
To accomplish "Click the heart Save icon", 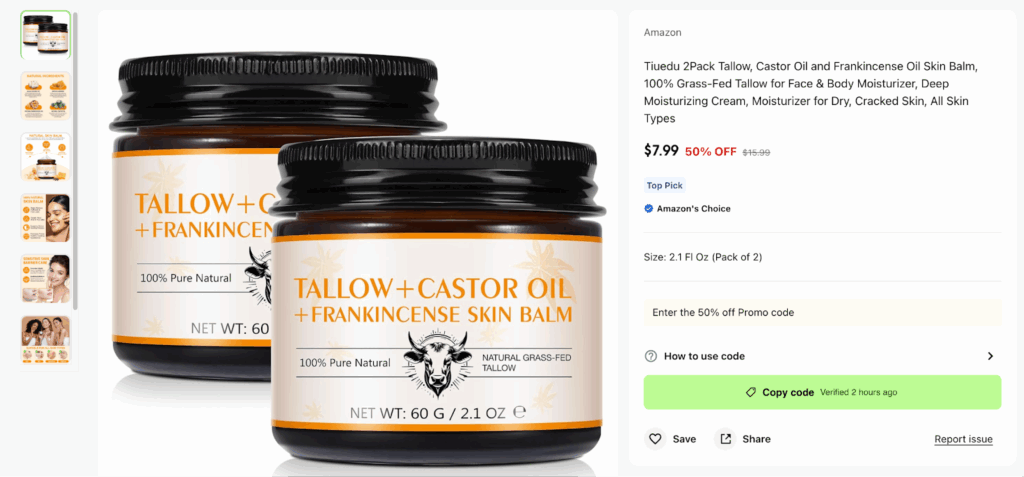I will tap(655, 439).
